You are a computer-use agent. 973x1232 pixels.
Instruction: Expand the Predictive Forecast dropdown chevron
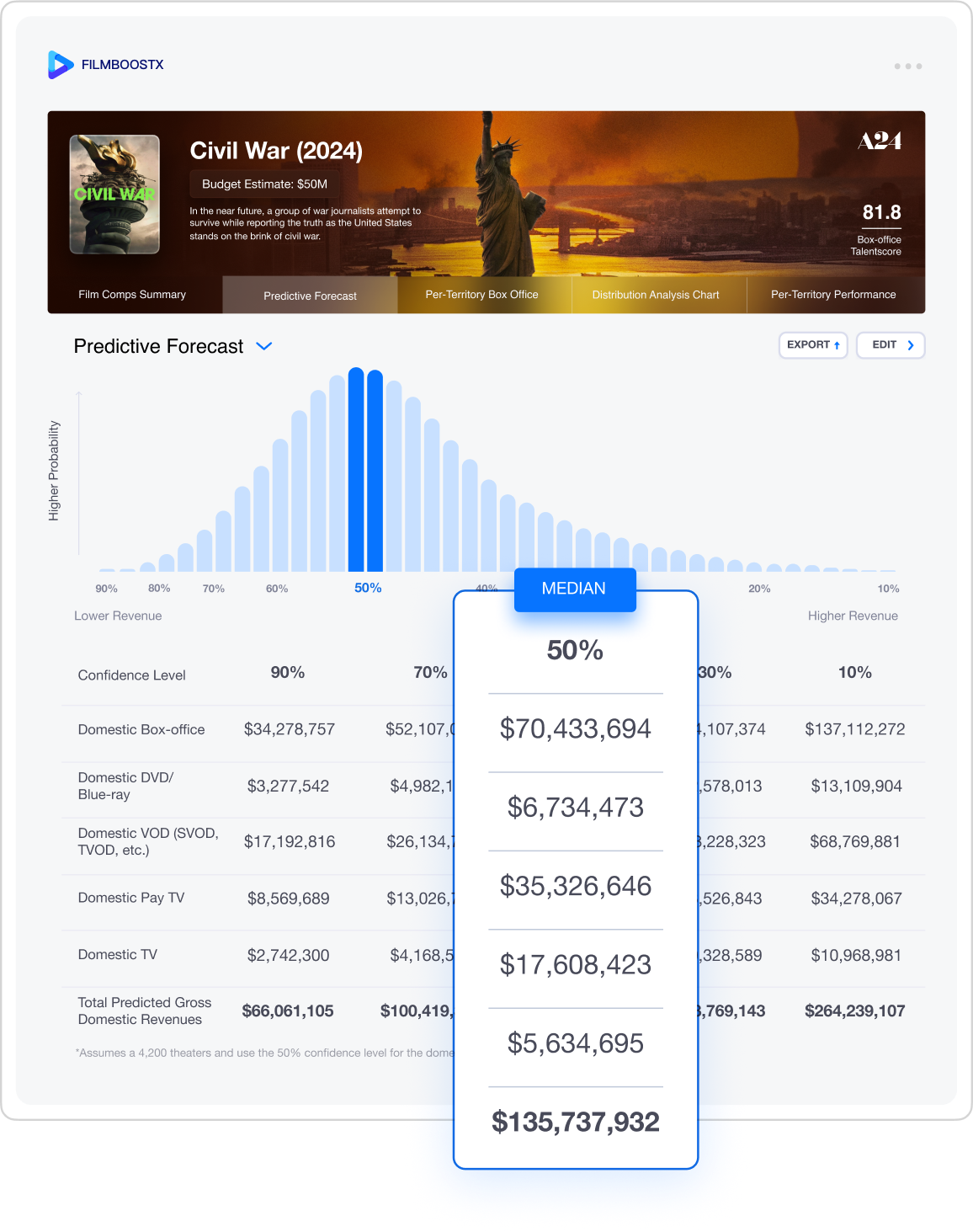coord(263,346)
